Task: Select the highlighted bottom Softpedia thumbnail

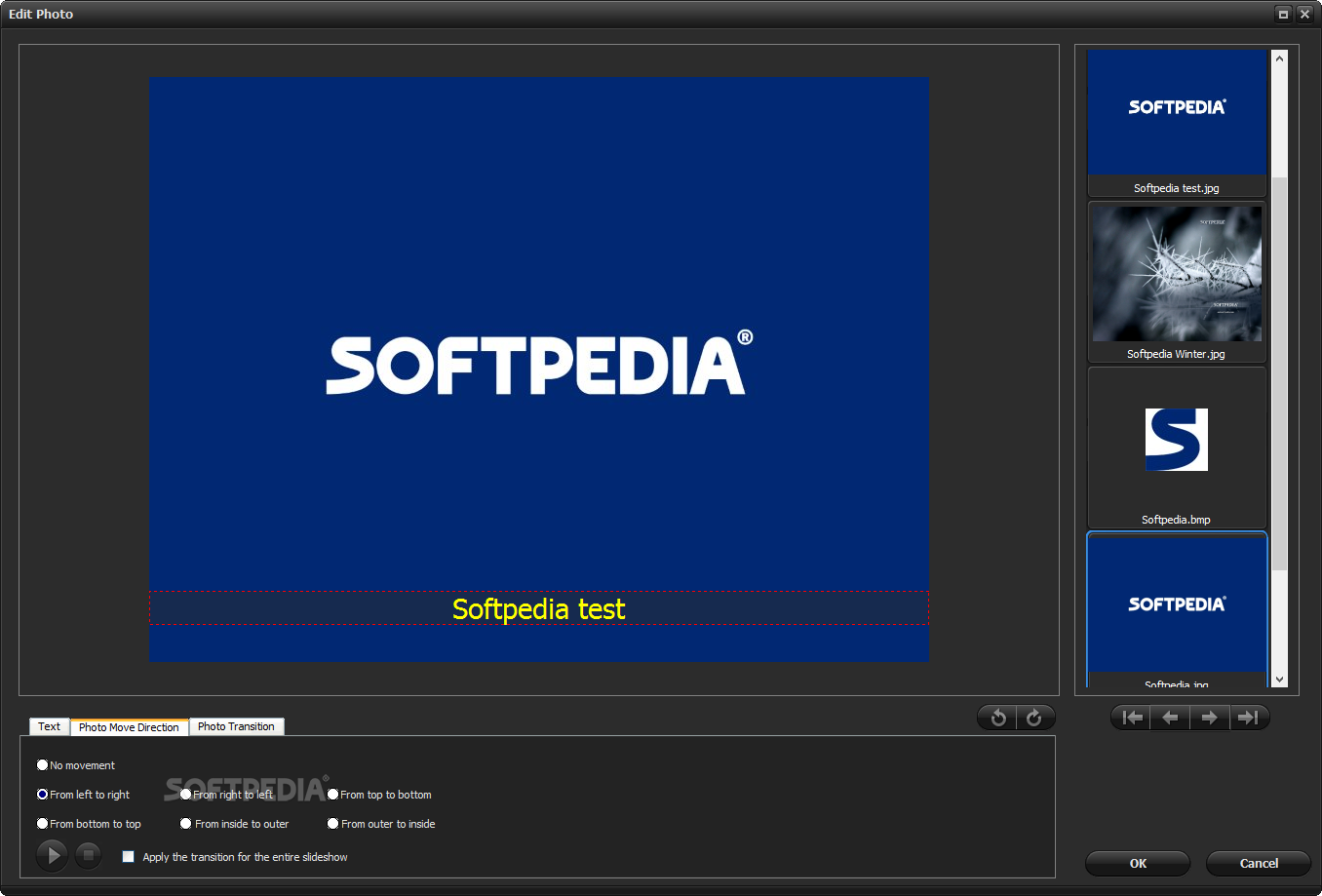Action: click(x=1177, y=610)
